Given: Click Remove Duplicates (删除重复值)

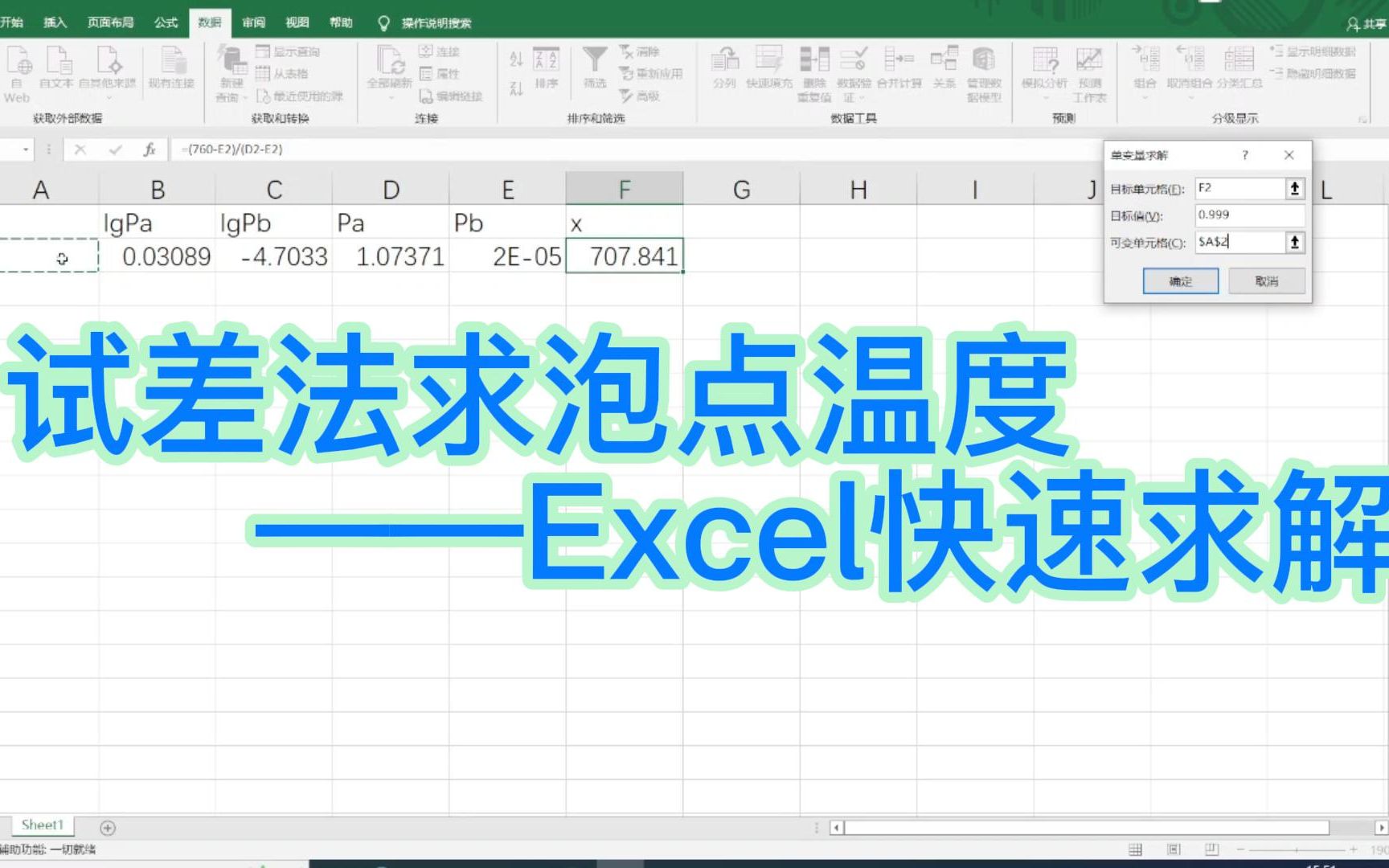Looking at the screenshot, I should (x=814, y=74).
